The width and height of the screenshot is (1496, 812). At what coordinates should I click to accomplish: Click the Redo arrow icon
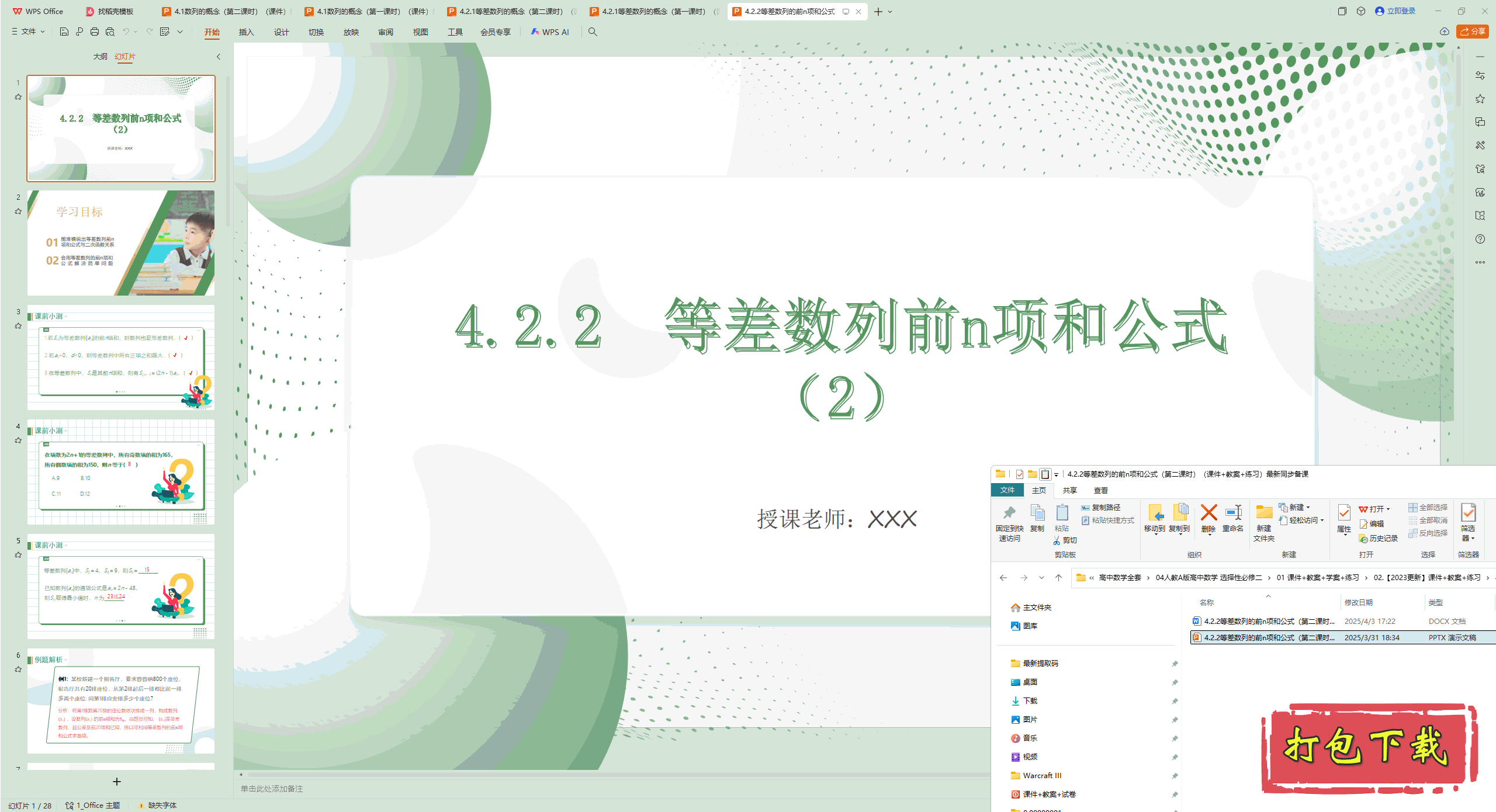150,32
